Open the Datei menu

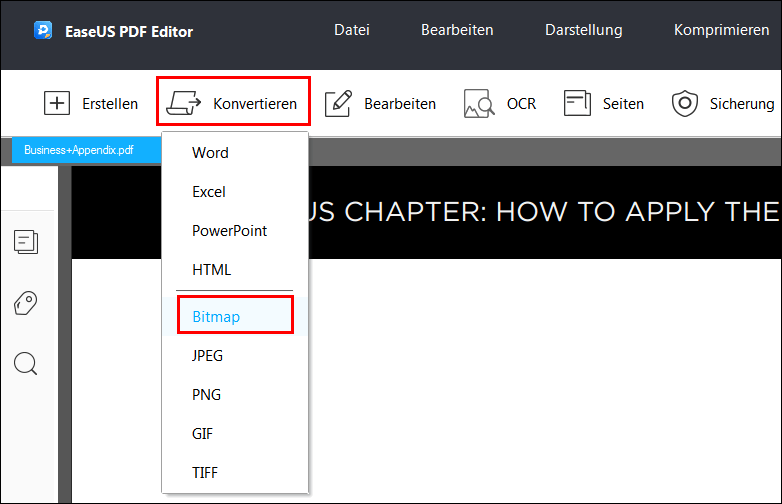pyautogui.click(x=352, y=30)
